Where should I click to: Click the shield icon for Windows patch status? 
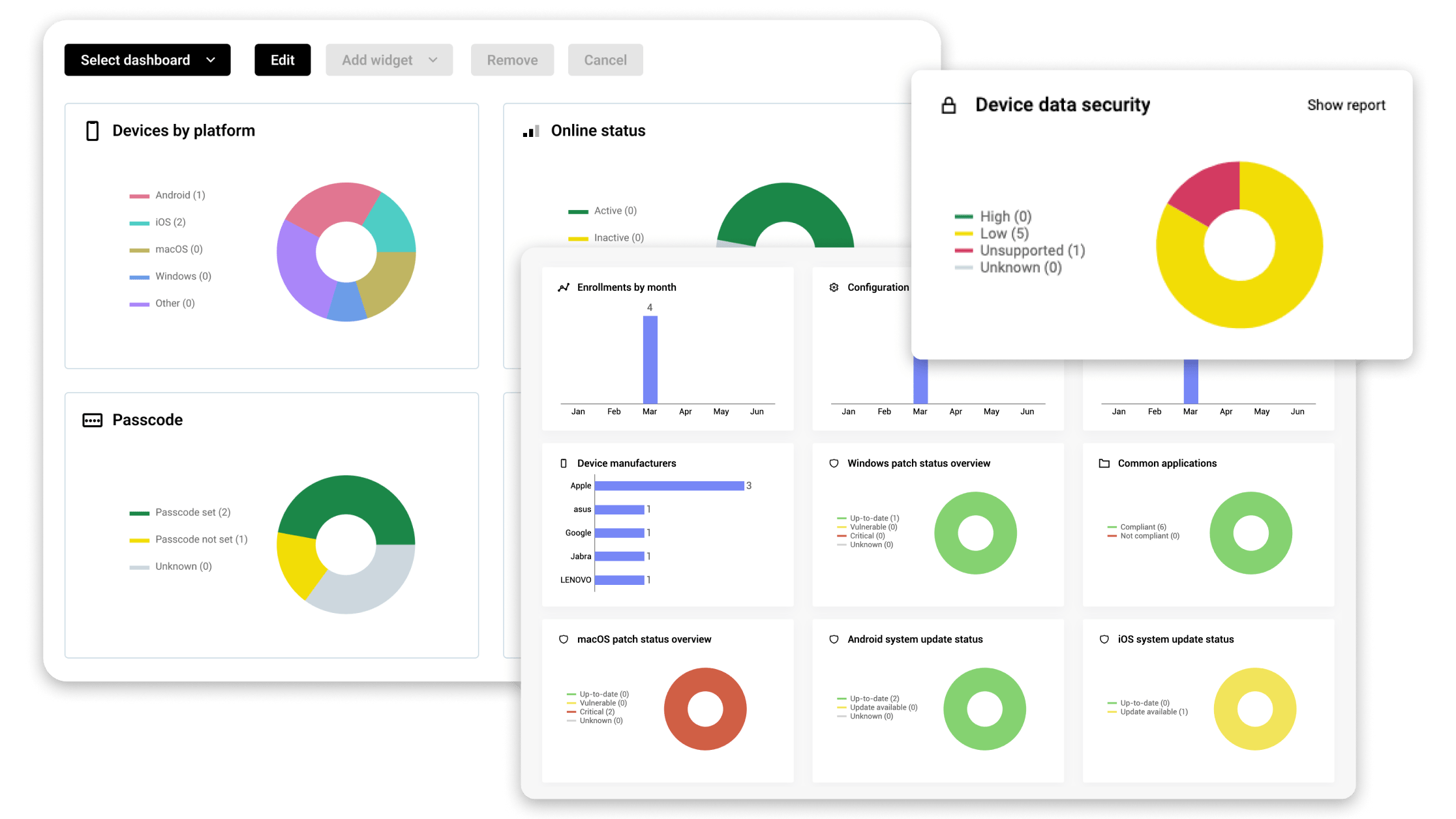coord(834,464)
